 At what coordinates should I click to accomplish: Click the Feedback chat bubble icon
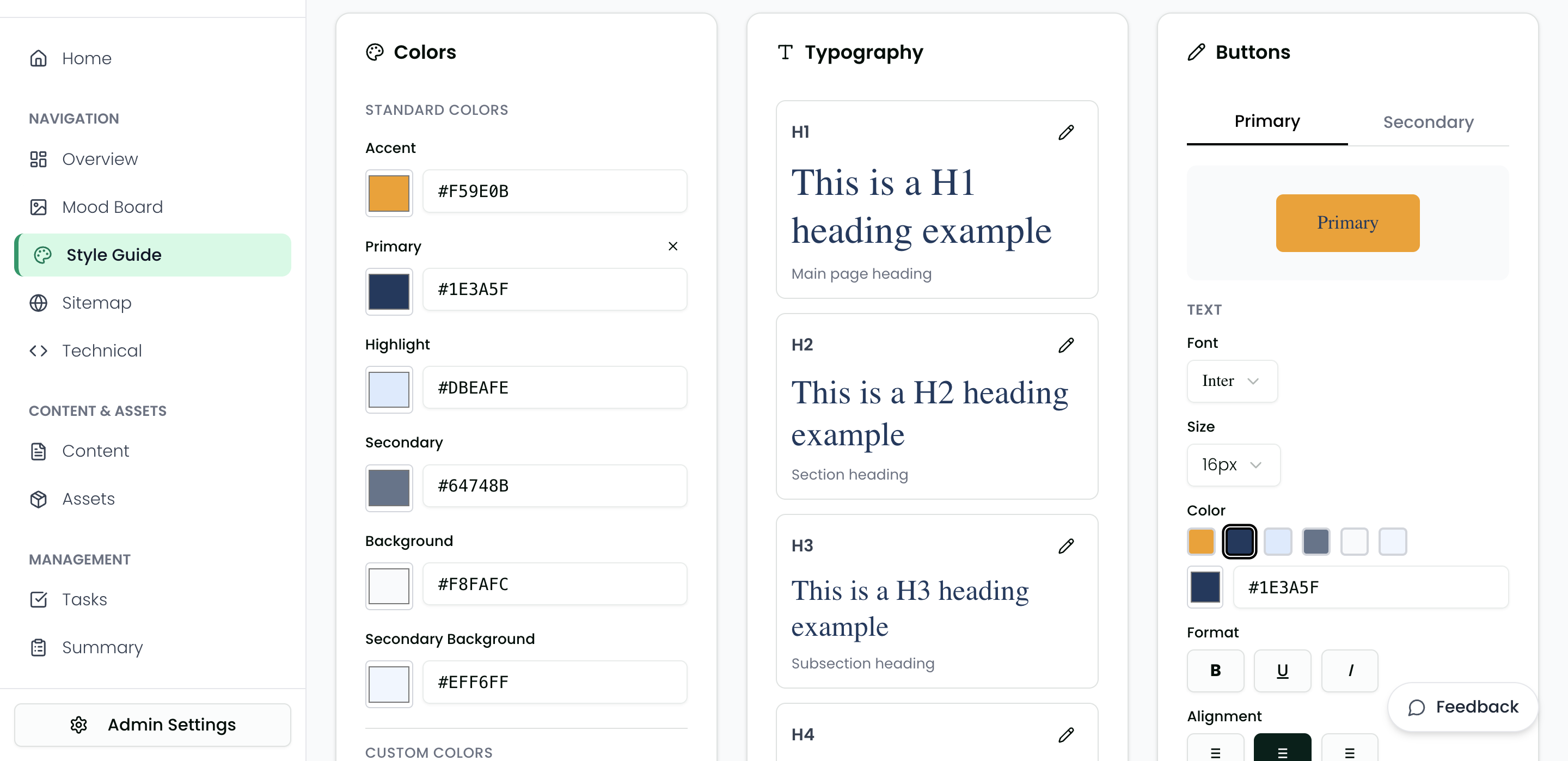pos(1417,708)
